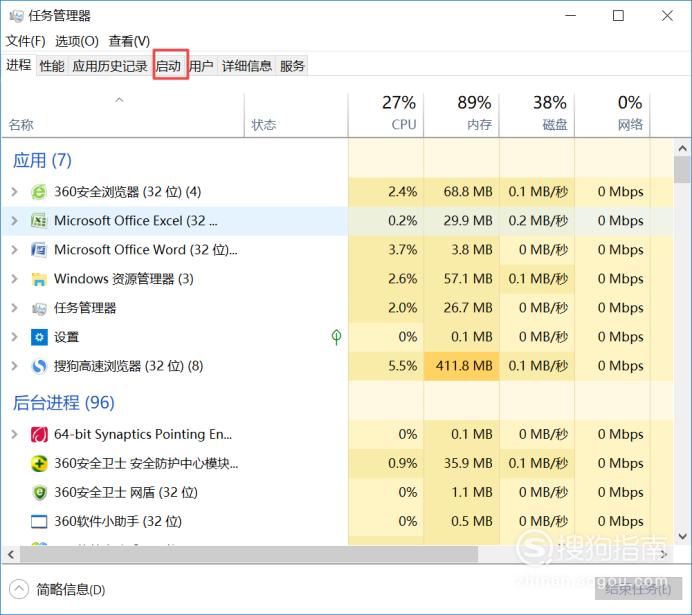The image size is (692, 615).
Task: Switch to the 用户 tab
Action: click(x=201, y=66)
